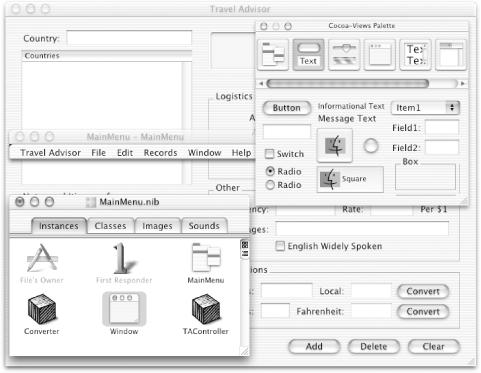Image resolution: width=481 pixels, height=373 pixels.
Task: Open the Edit menu
Action: click(x=125, y=153)
